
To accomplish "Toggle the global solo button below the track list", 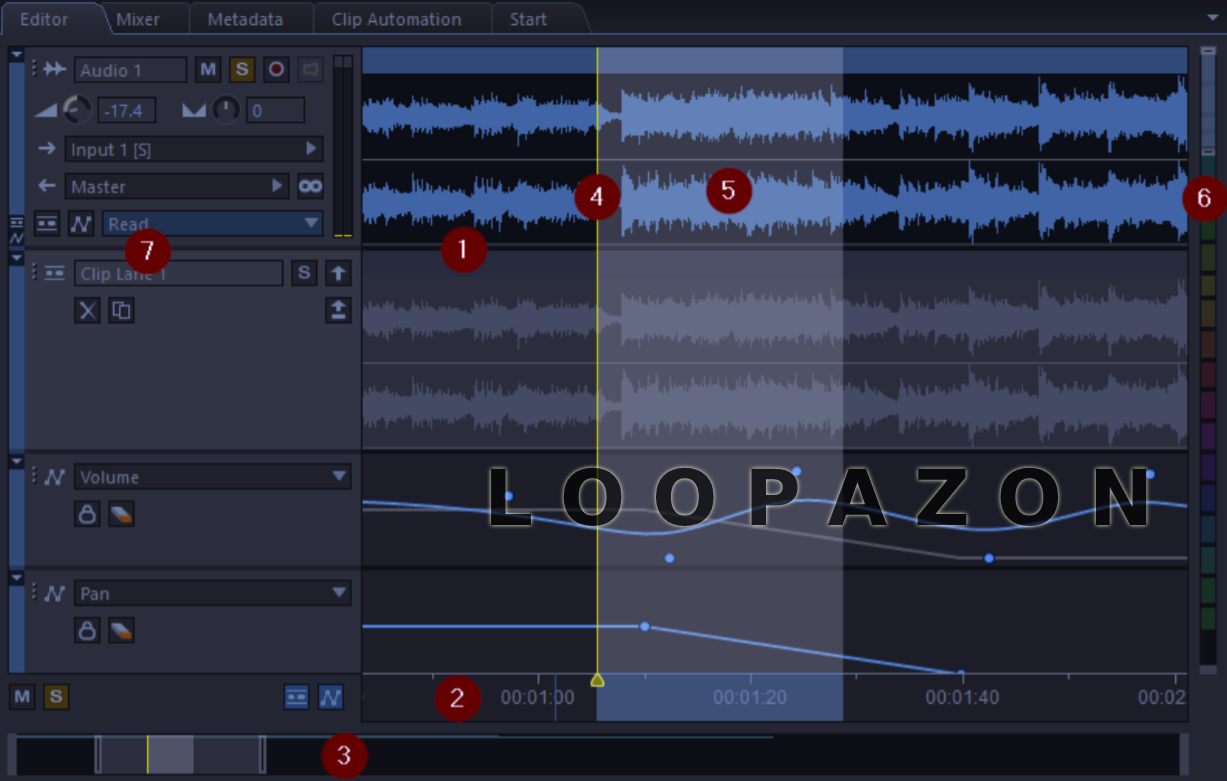I will pyautogui.click(x=56, y=696).
